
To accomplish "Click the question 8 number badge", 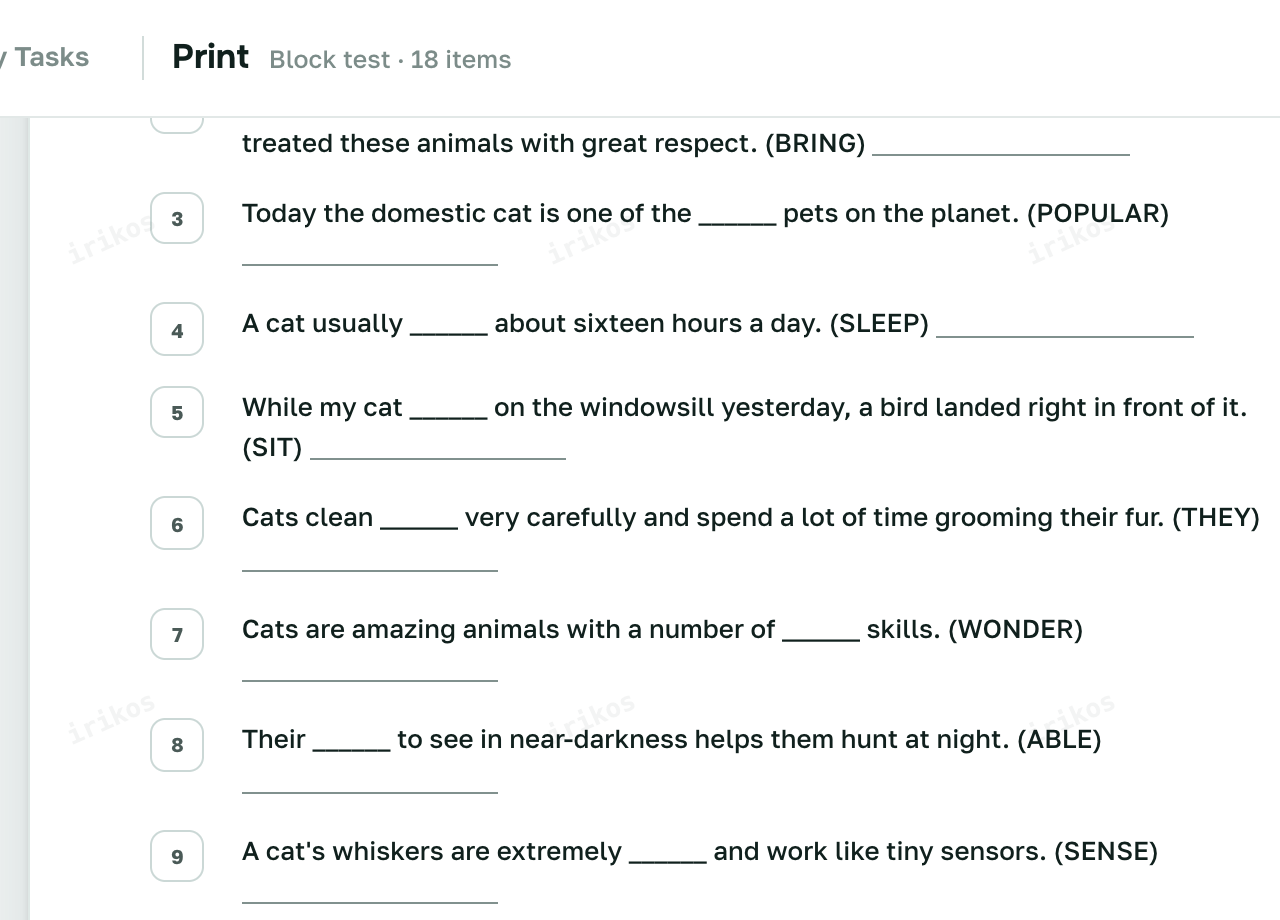I will [x=177, y=744].
